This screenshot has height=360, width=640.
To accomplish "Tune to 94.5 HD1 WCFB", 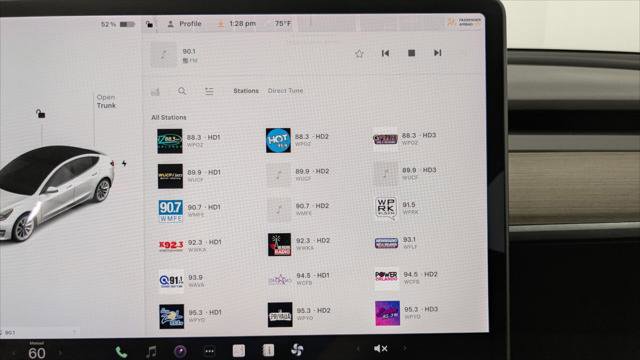I will (299, 279).
